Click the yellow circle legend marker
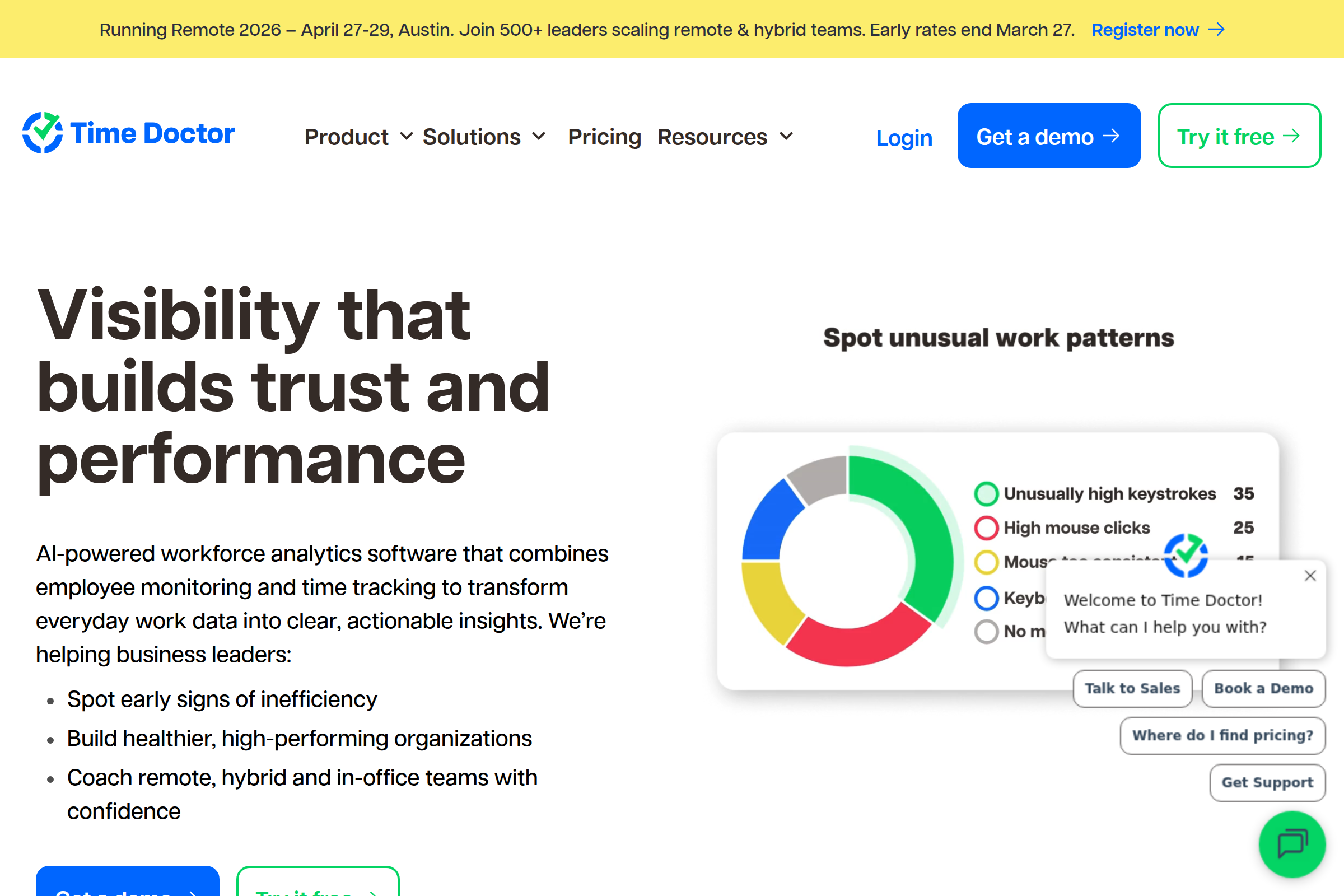The height and width of the screenshot is (896, 1344). [x=986, y=562]
